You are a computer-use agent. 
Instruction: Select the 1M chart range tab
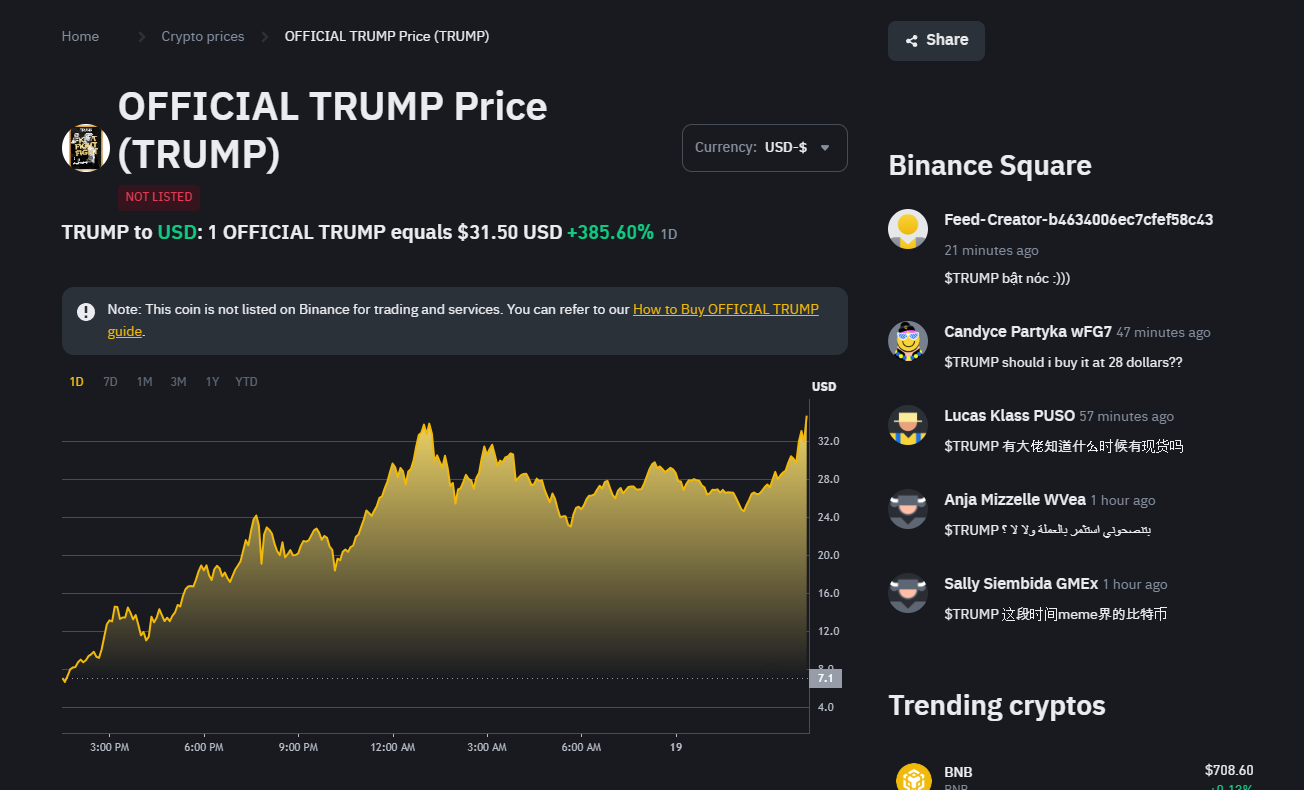pyautogui.click(x=144, y=382)
